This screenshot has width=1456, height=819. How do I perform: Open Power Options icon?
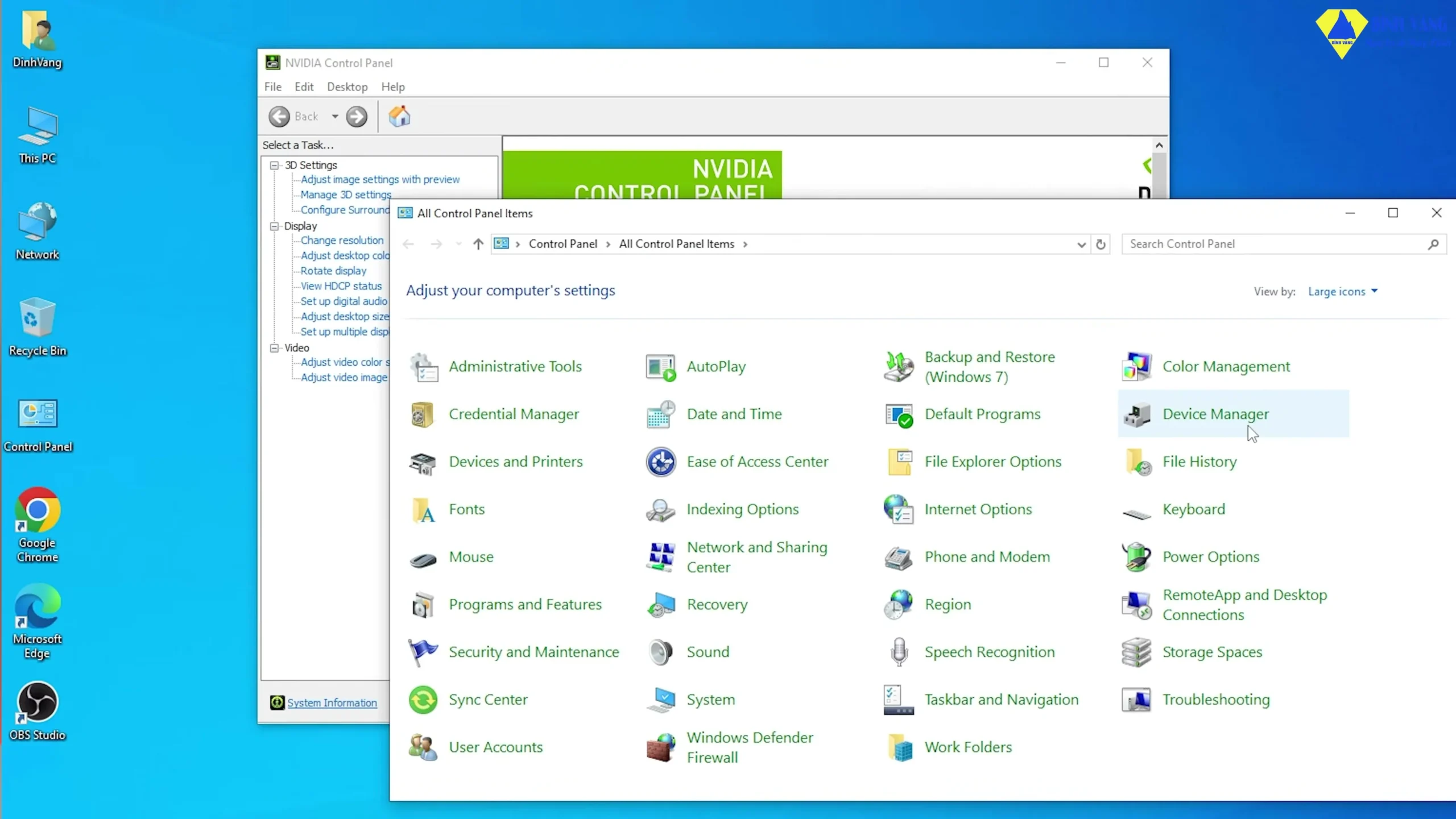tap(1136, 557)
